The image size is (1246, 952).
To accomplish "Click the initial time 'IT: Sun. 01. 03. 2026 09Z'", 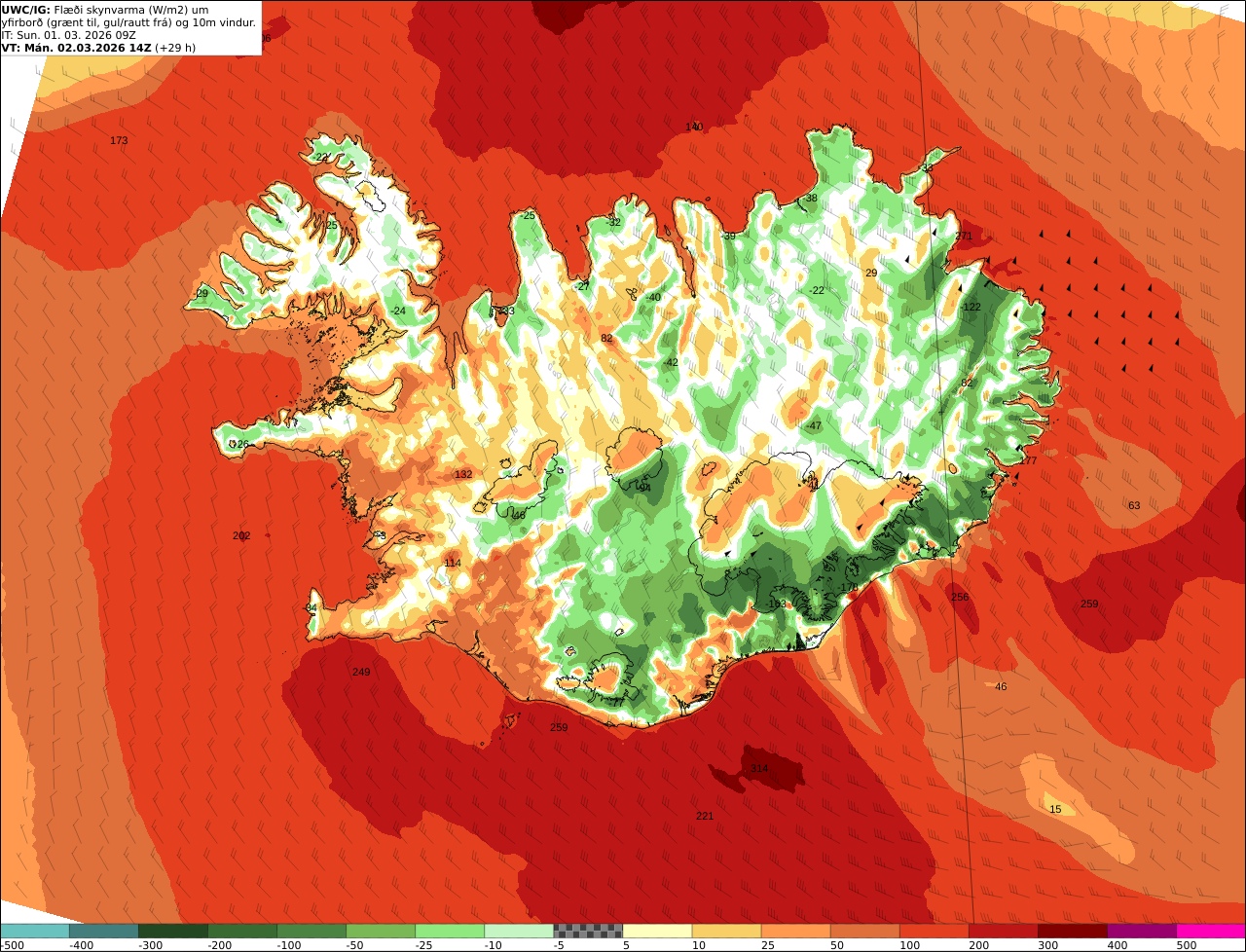I will coord(67,35).
